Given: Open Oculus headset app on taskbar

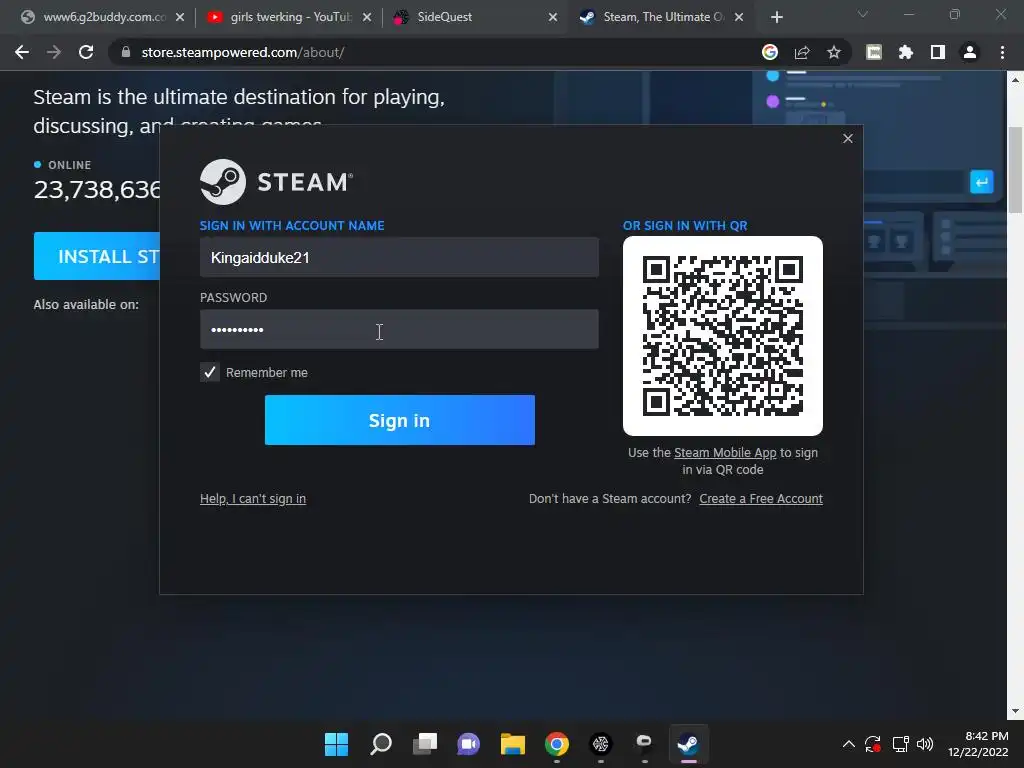Looking at the screenshot, I should (644, 744).
